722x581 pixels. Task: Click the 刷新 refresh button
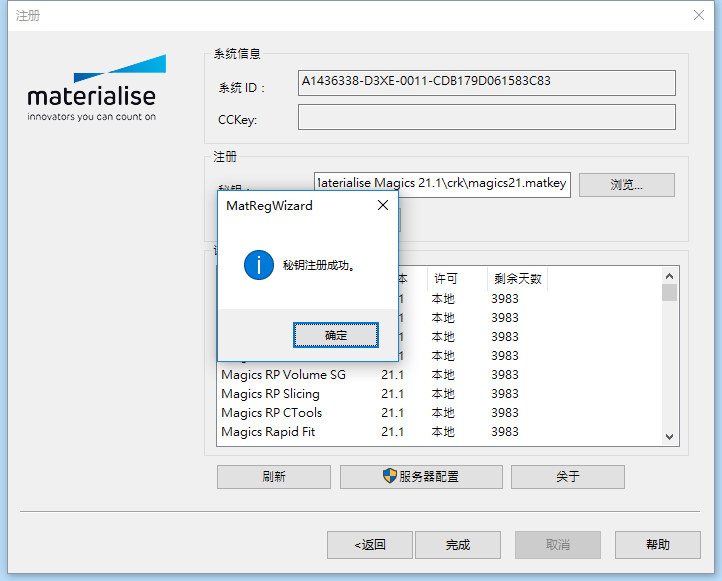point(273,477)
